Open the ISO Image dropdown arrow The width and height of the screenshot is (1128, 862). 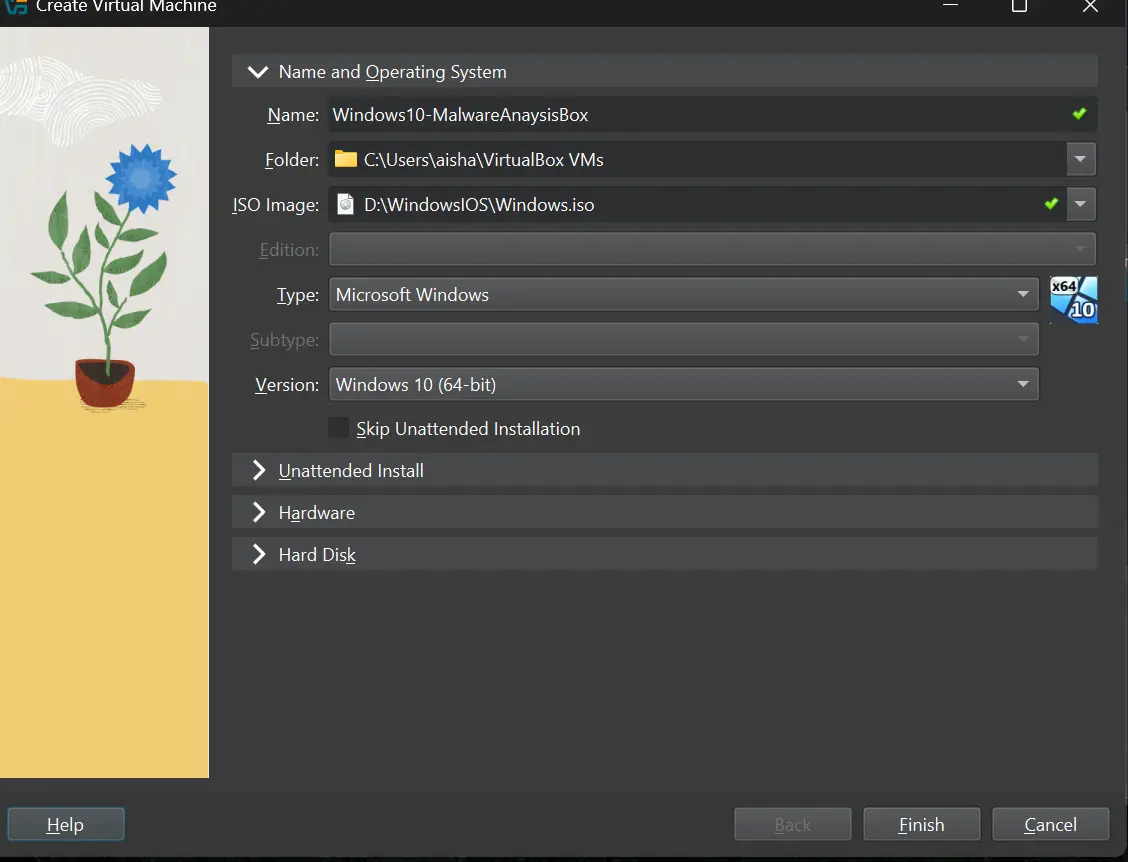pos(1080,205)
